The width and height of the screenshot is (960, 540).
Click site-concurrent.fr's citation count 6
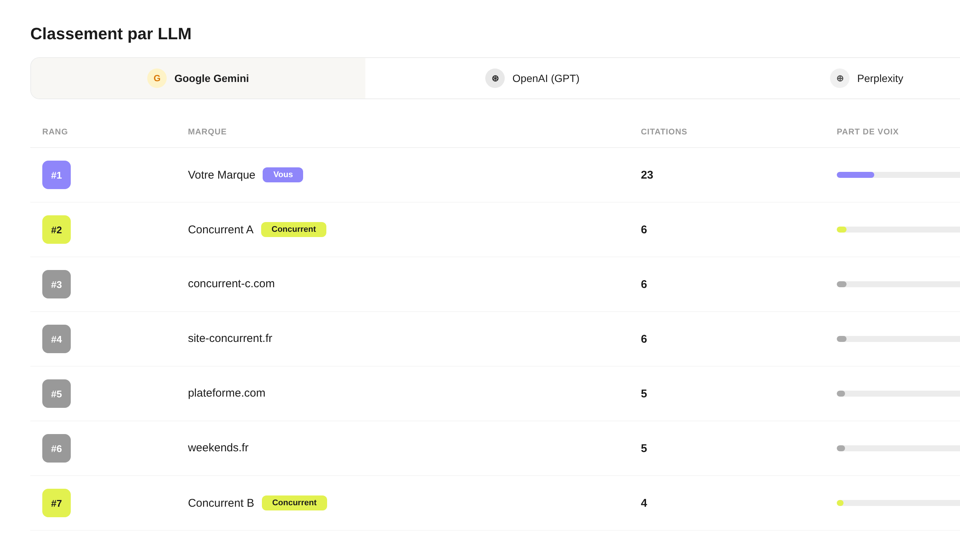click(644, 339)
